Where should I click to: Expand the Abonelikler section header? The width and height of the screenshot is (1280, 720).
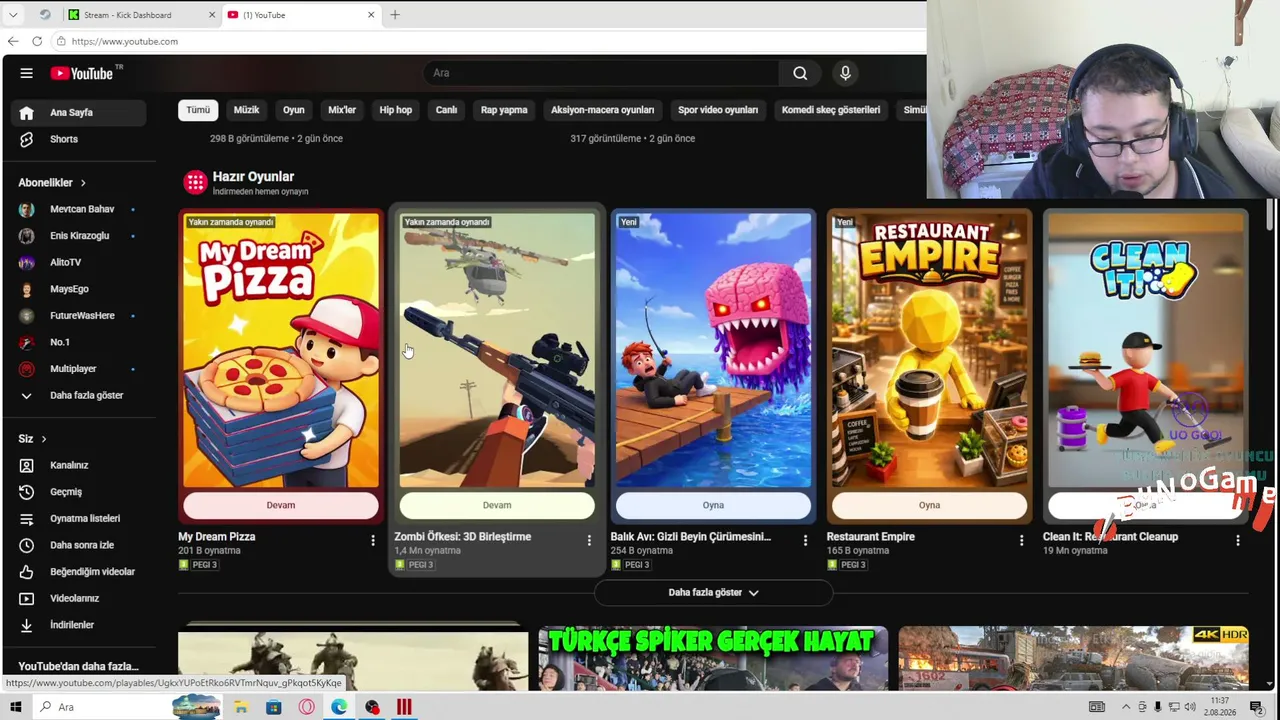click(x=52, y=183)
